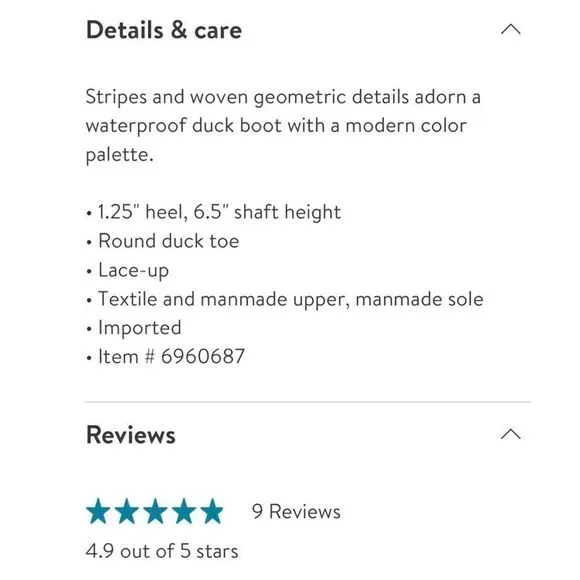Click the Textile and manmade upper bullet

coord(285,299)
